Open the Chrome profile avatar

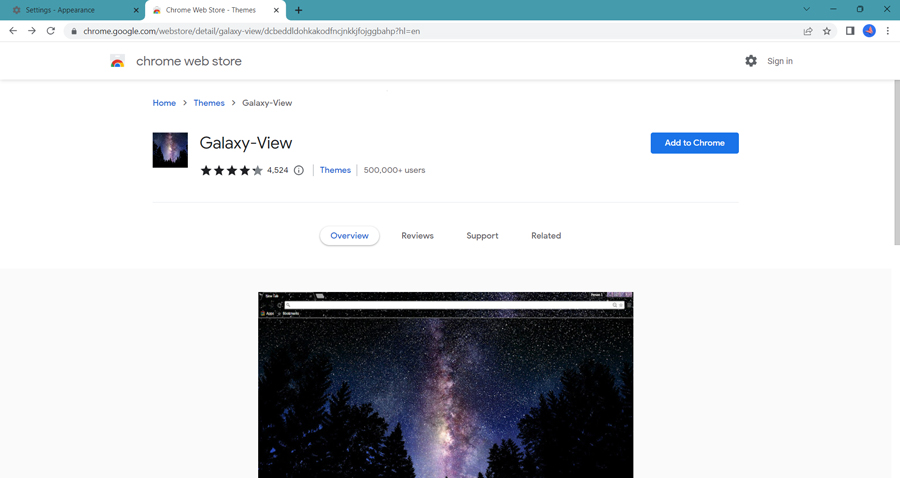(869, 31)
